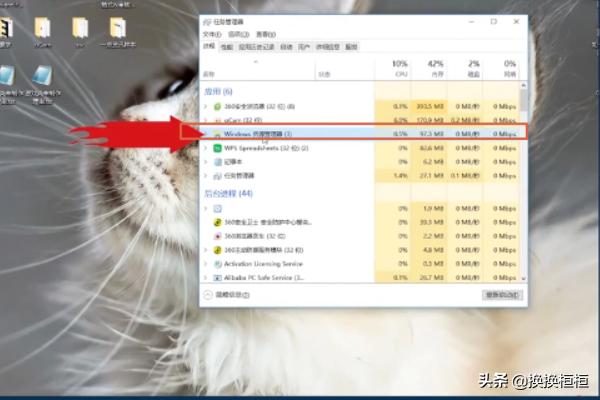This screenshot has width=600, height=400.
Task: Select the desktop notepad file icon near folders
Action: click(42, 75)
